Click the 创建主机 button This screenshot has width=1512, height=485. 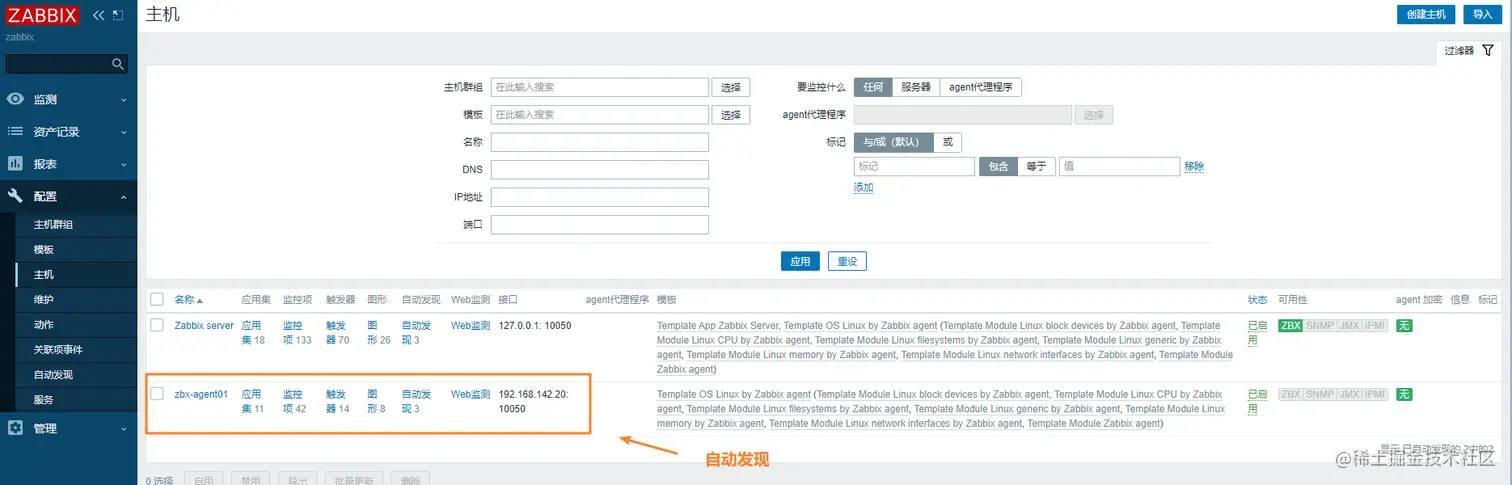pos(1426,14)
